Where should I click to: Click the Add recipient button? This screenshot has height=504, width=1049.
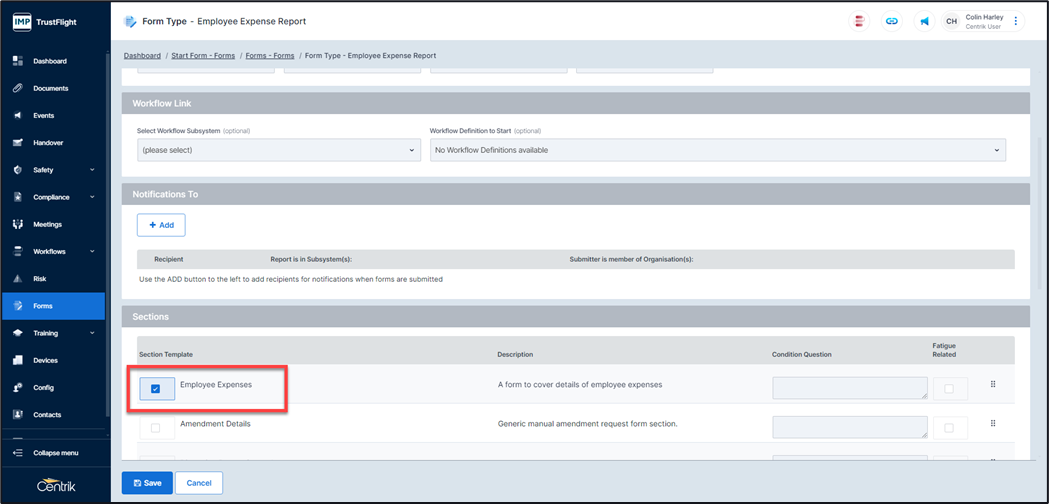tap(161, 226)
